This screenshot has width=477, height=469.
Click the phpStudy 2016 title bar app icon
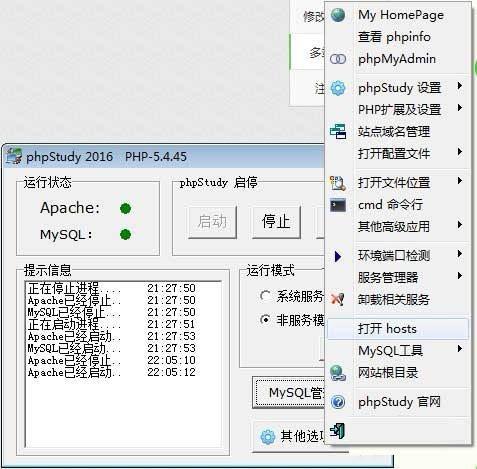[x=14, y=156]
